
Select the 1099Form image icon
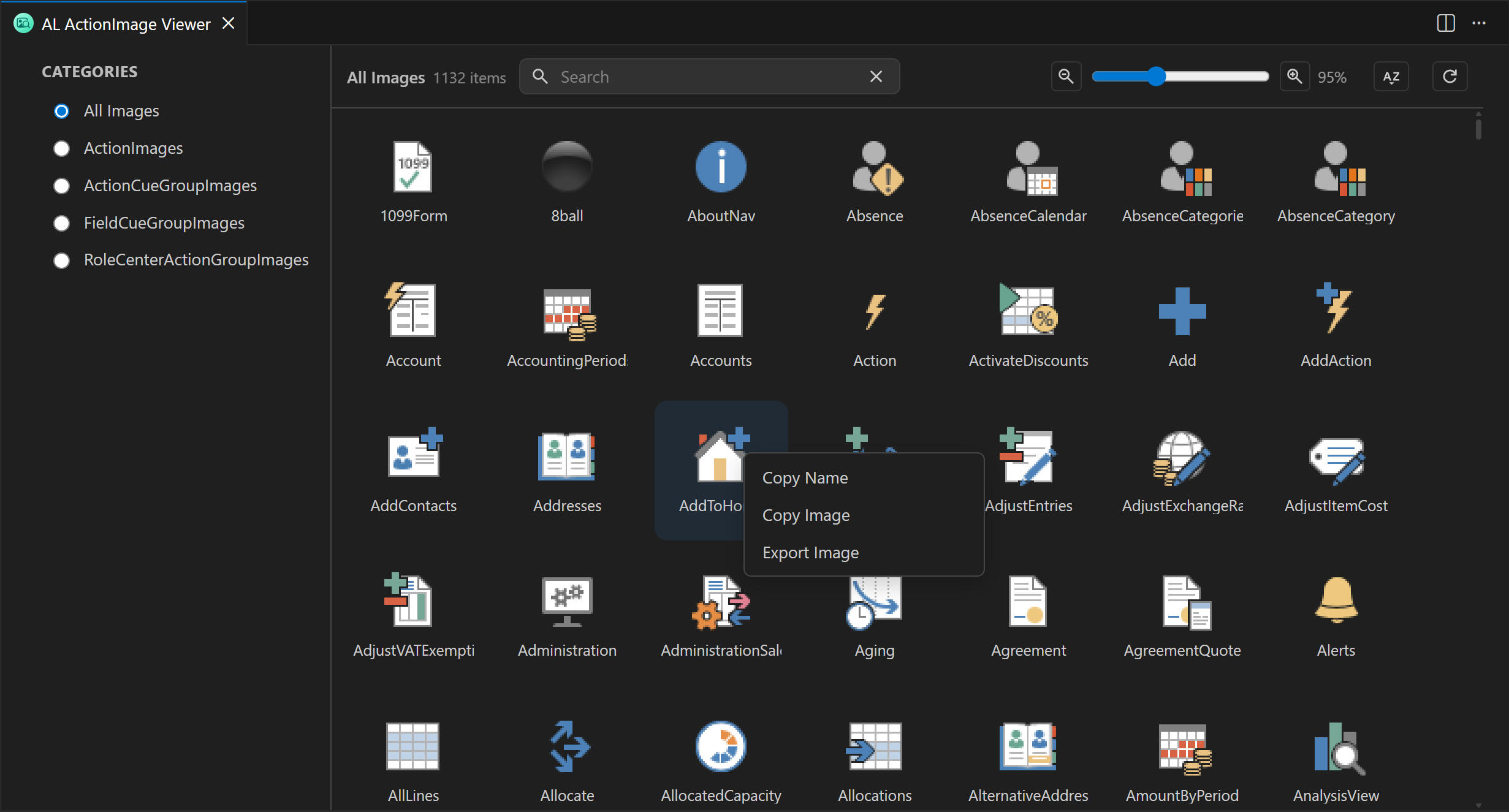(412, 166)
